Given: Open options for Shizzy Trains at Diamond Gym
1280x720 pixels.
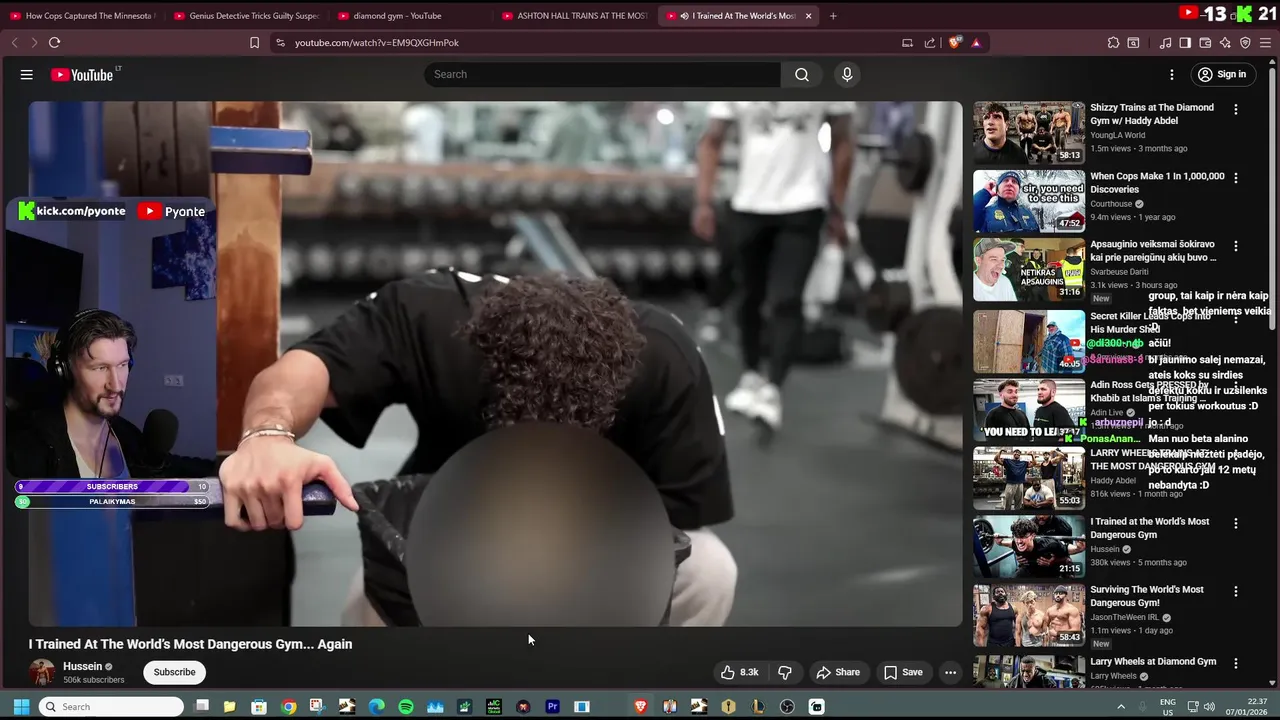Looking at the screenshot, I should (x=1236, y=109).
